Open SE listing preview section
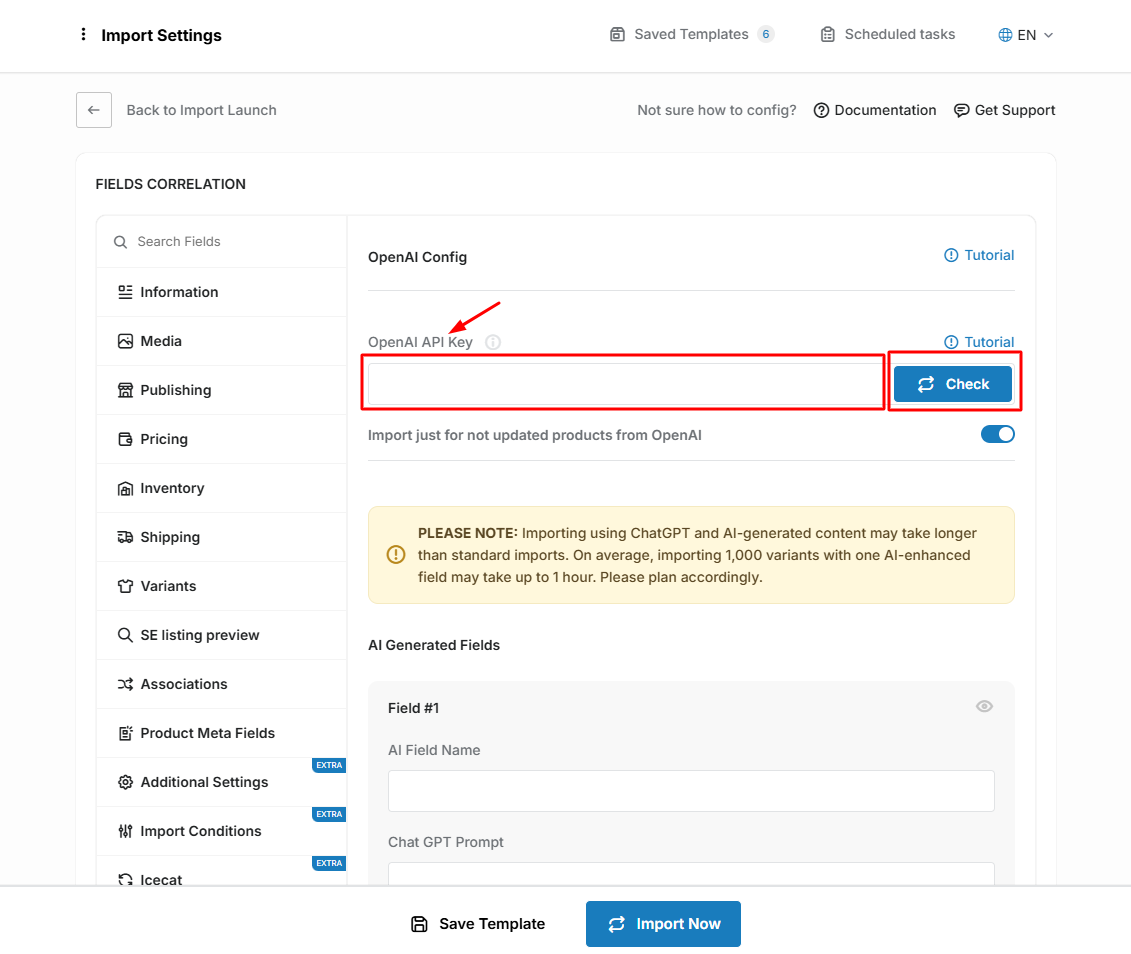1131x954 pixels. pyautogui.click(x=221, y=635)
